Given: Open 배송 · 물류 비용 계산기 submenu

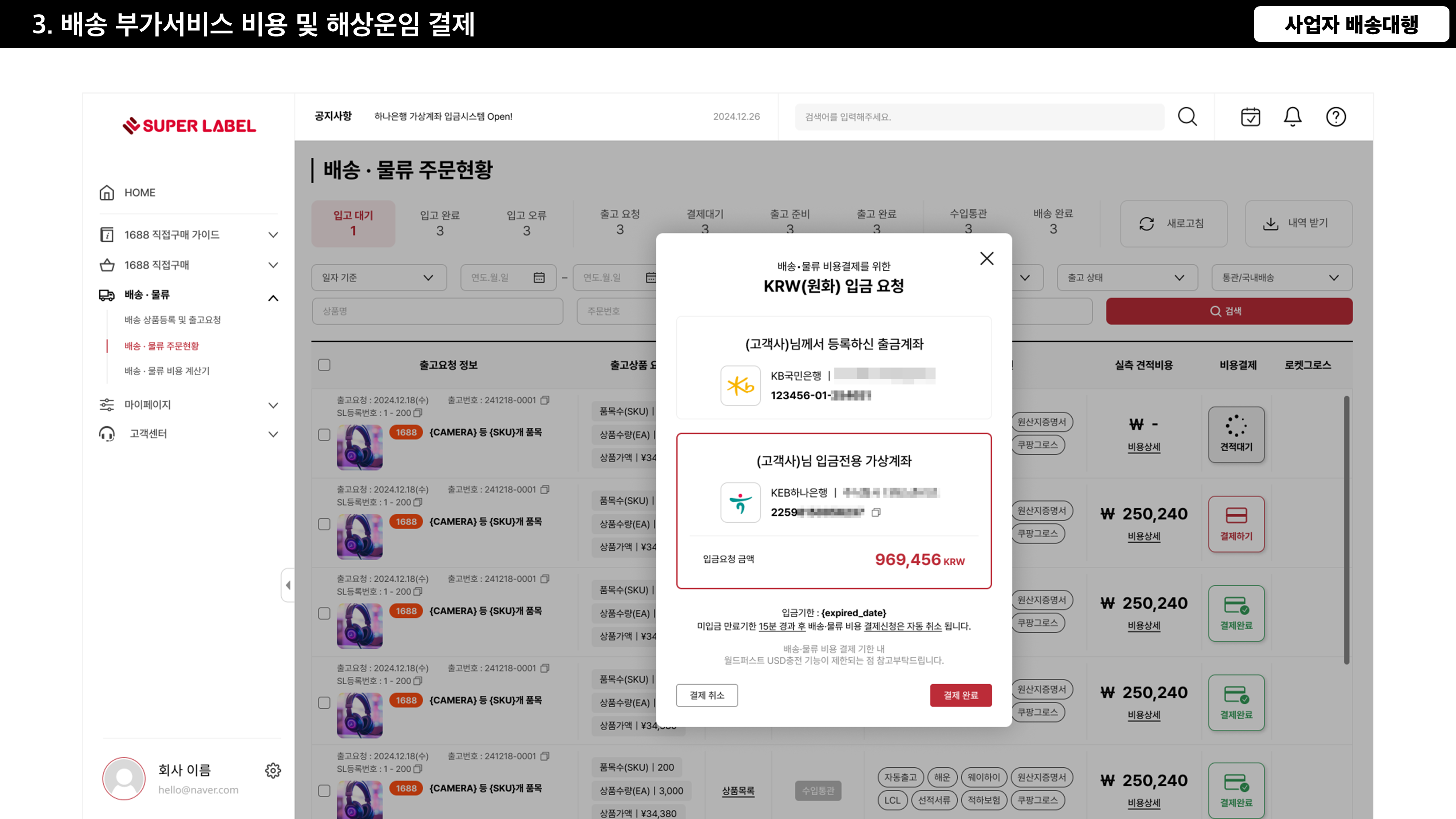Looking at the screenshot, I should click(167, 371).
